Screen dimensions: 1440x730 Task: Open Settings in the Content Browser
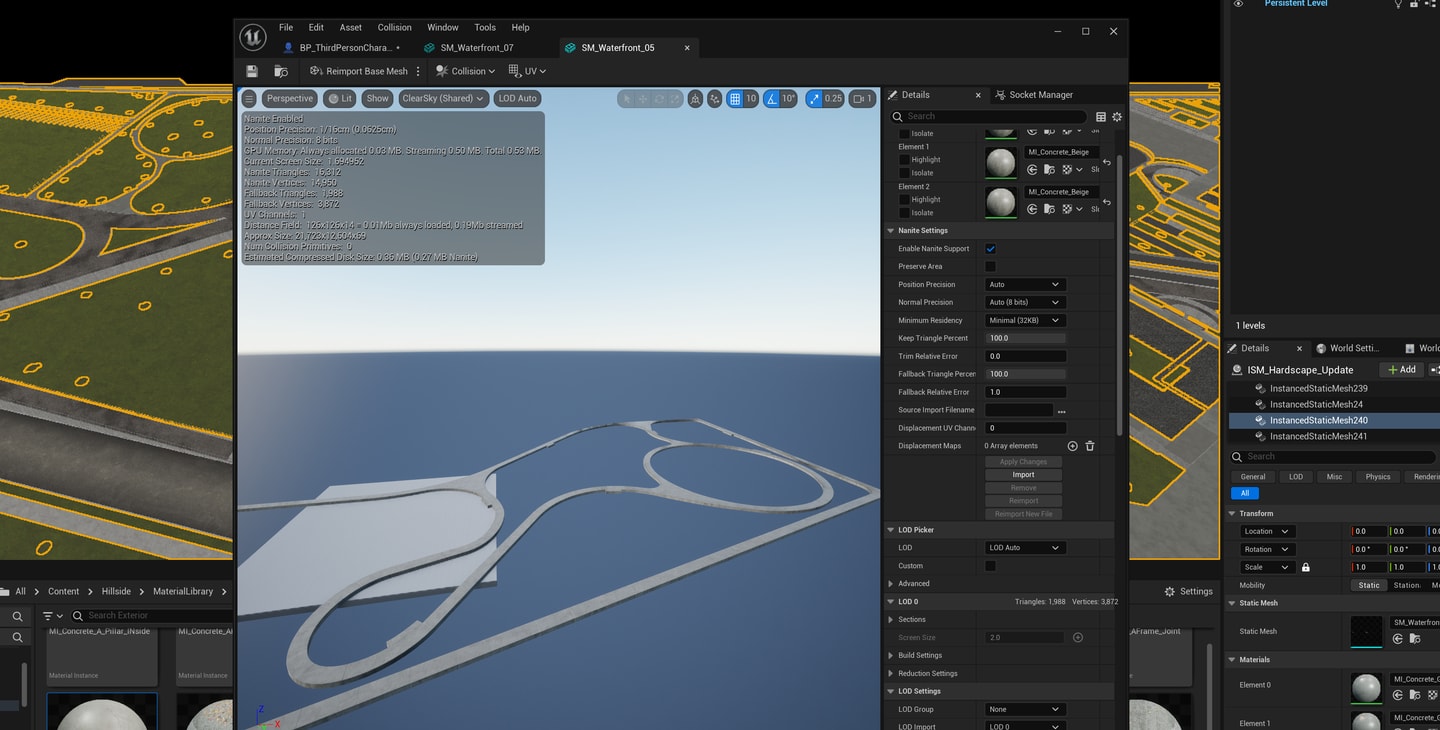pos(1189,591)
